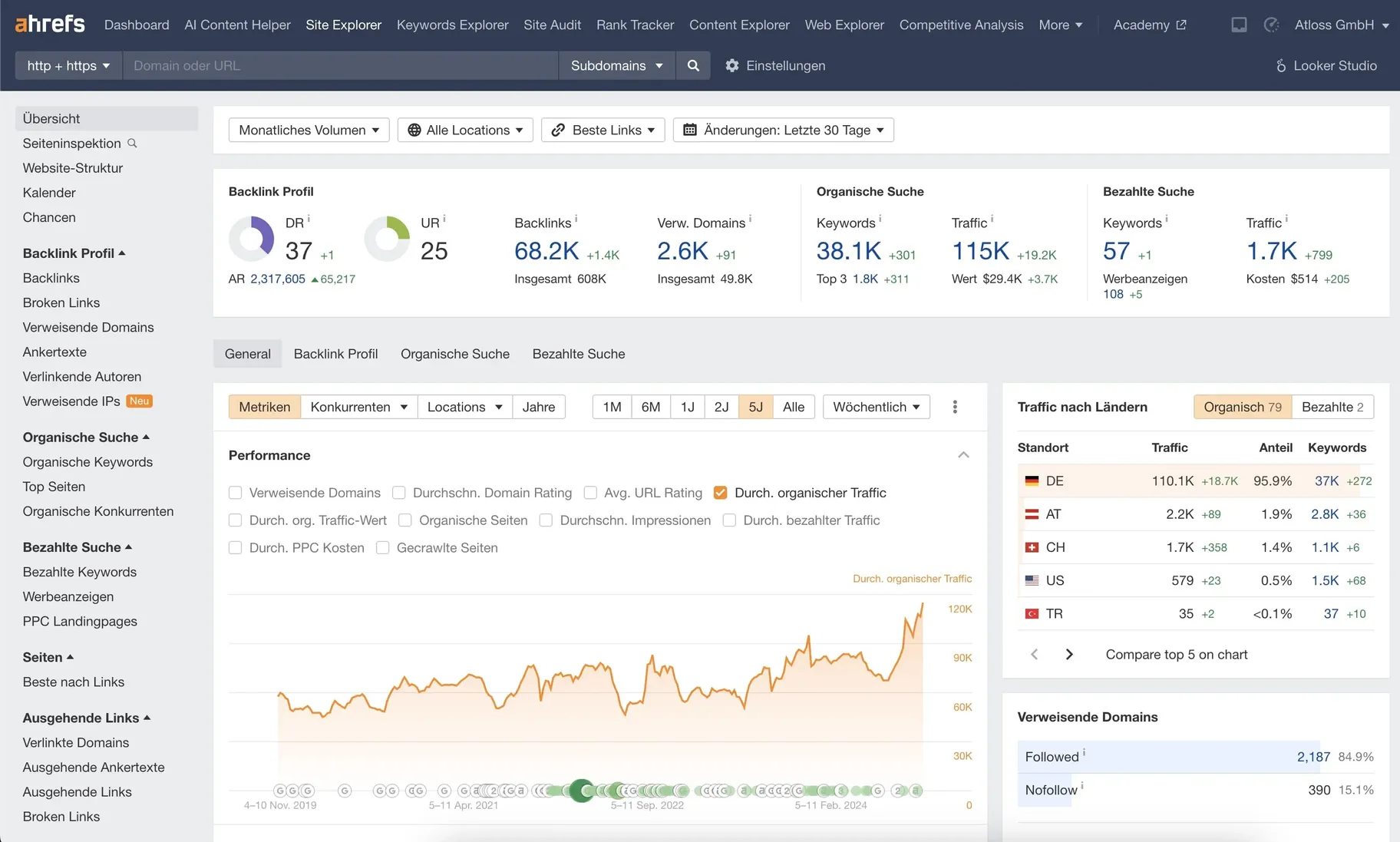The width and height of the screenshot is (1400, 842).
Task: Open Broken Links under Backlink Profil
Action: (61, 303)
